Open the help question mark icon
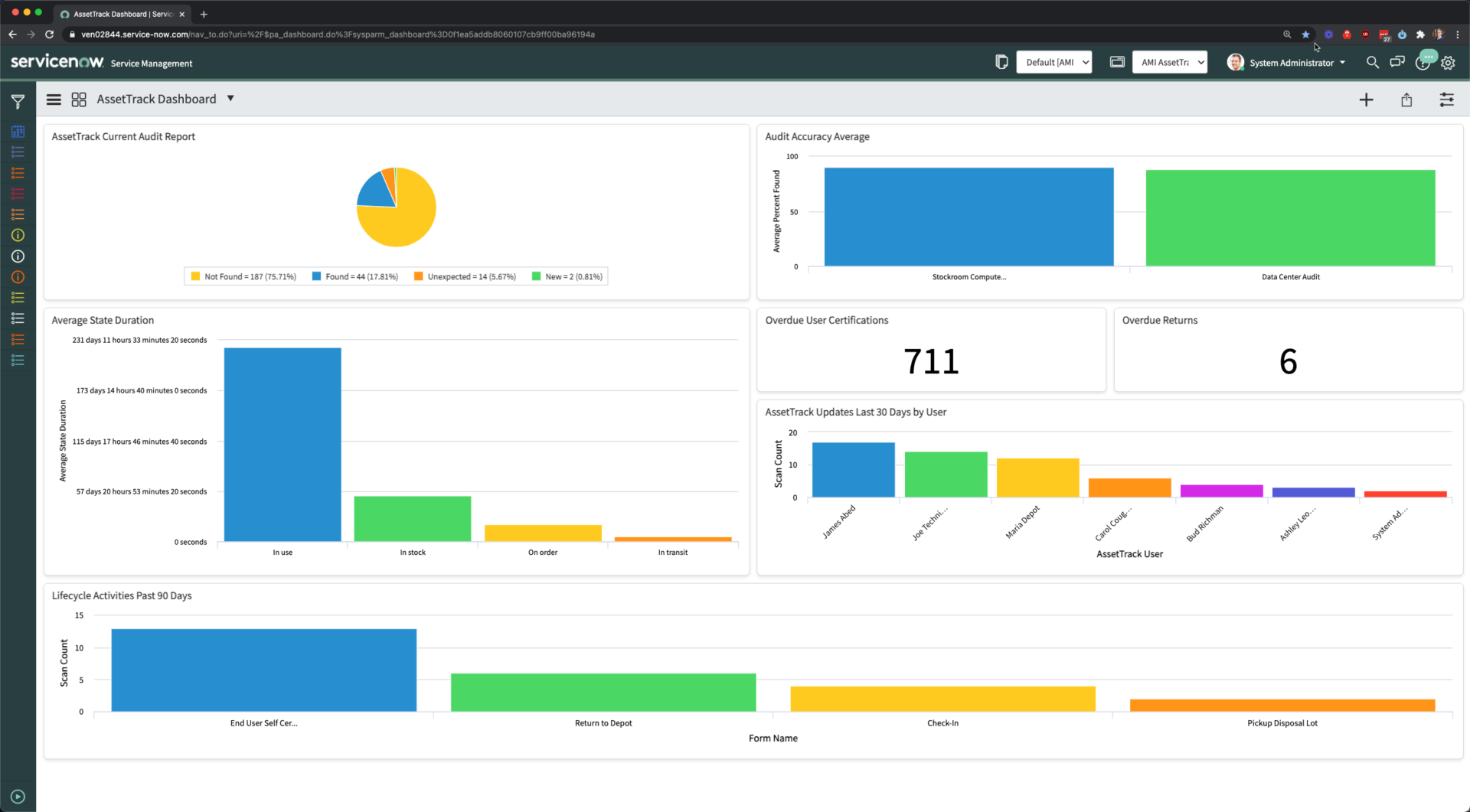Screen dimensions: 1470x812 click(x=1423, y=63)
